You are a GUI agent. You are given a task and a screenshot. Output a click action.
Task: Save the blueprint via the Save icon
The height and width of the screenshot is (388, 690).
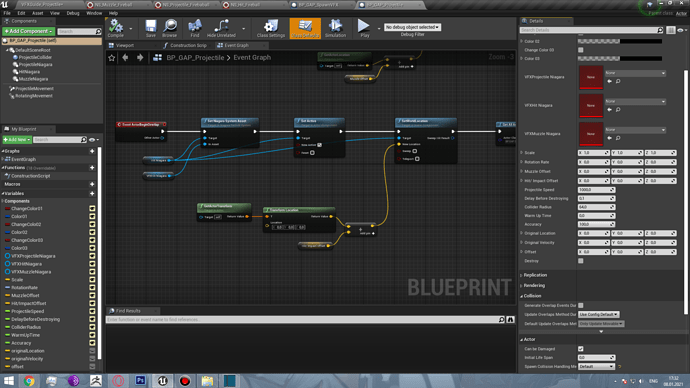click(x=150, y=28)
